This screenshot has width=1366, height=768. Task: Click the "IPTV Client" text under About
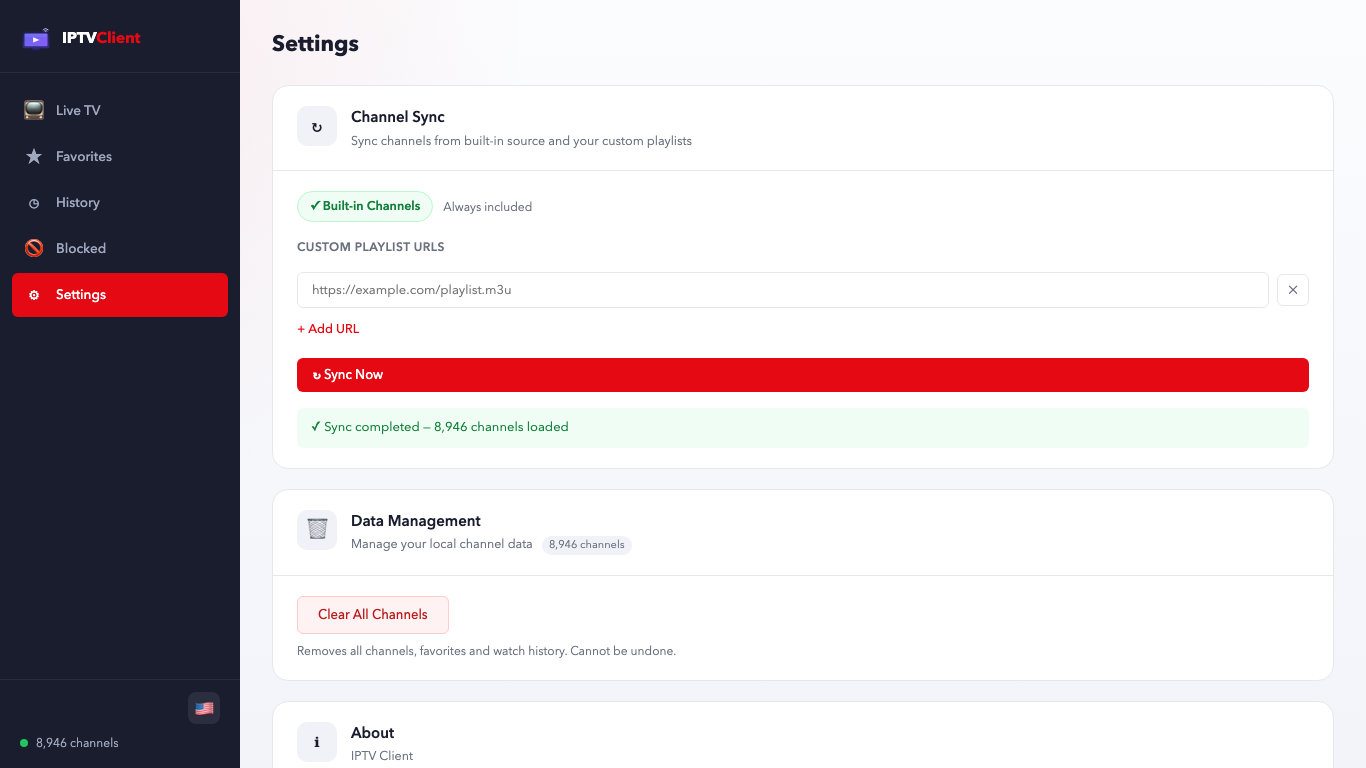(382, 756)
